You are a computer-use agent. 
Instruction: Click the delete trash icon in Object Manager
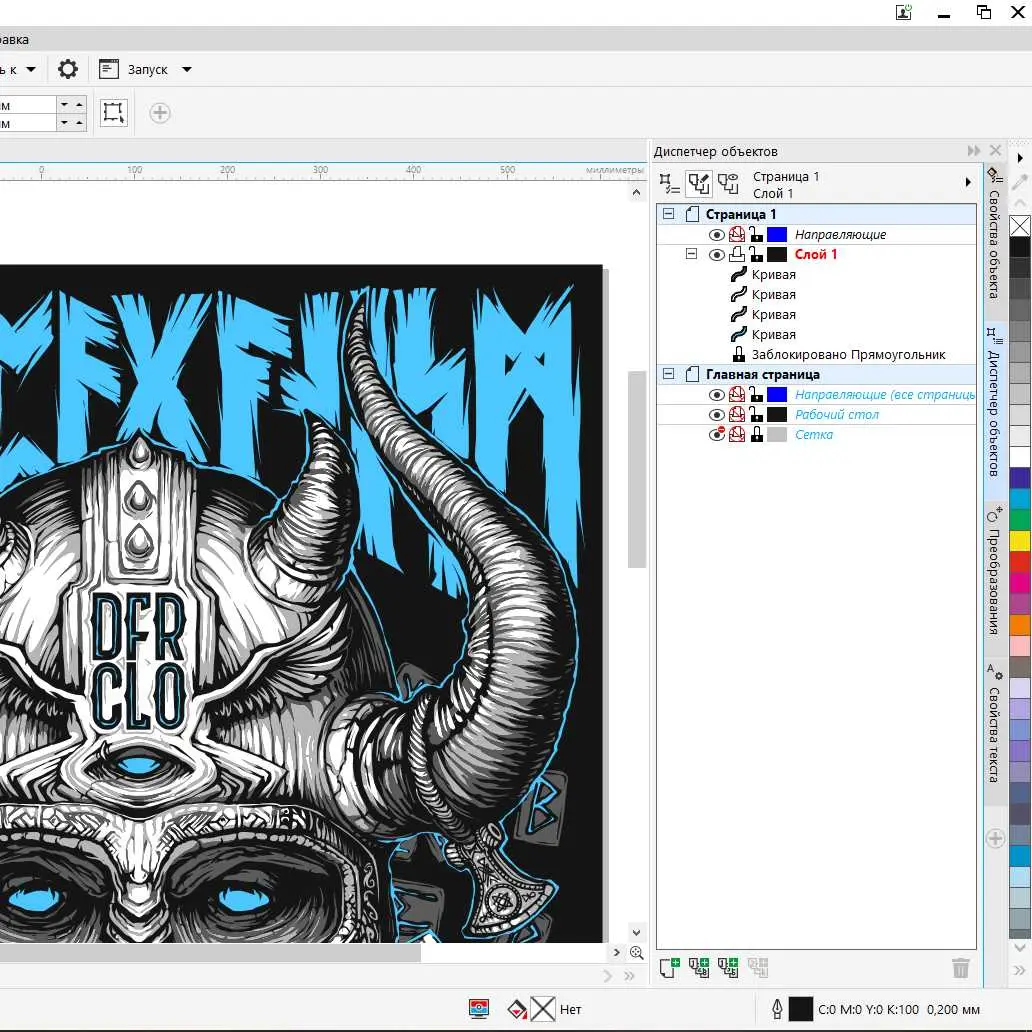pyautogui.click(x=960, y=967)
